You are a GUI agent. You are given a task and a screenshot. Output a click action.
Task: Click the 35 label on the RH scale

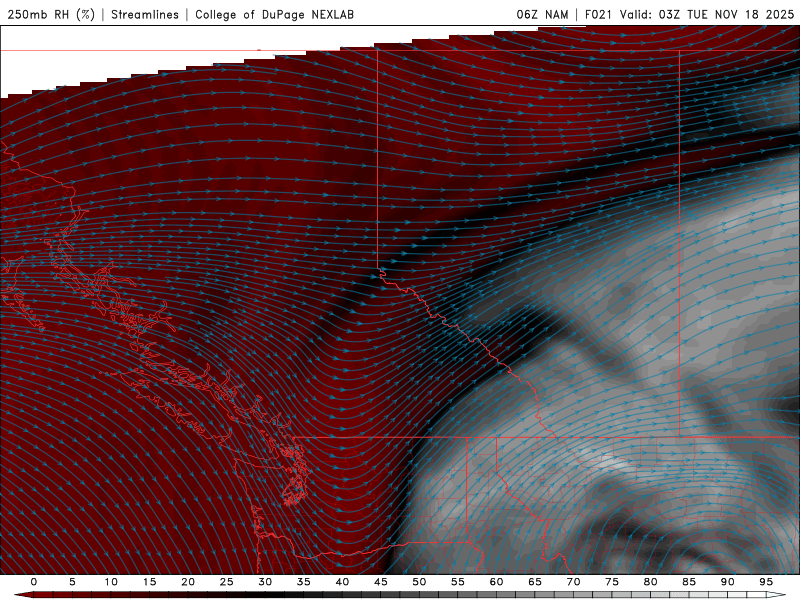pos(304,582)
